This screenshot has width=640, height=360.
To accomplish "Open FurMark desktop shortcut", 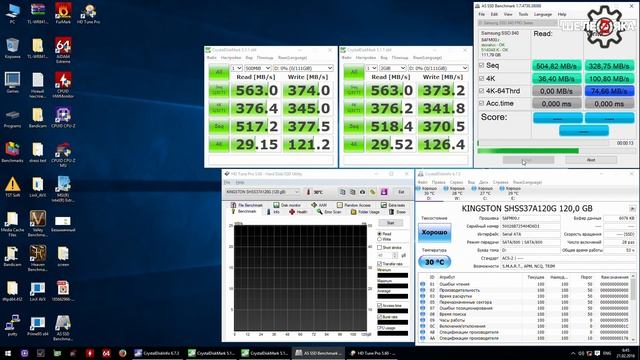I will click(63, 13).
